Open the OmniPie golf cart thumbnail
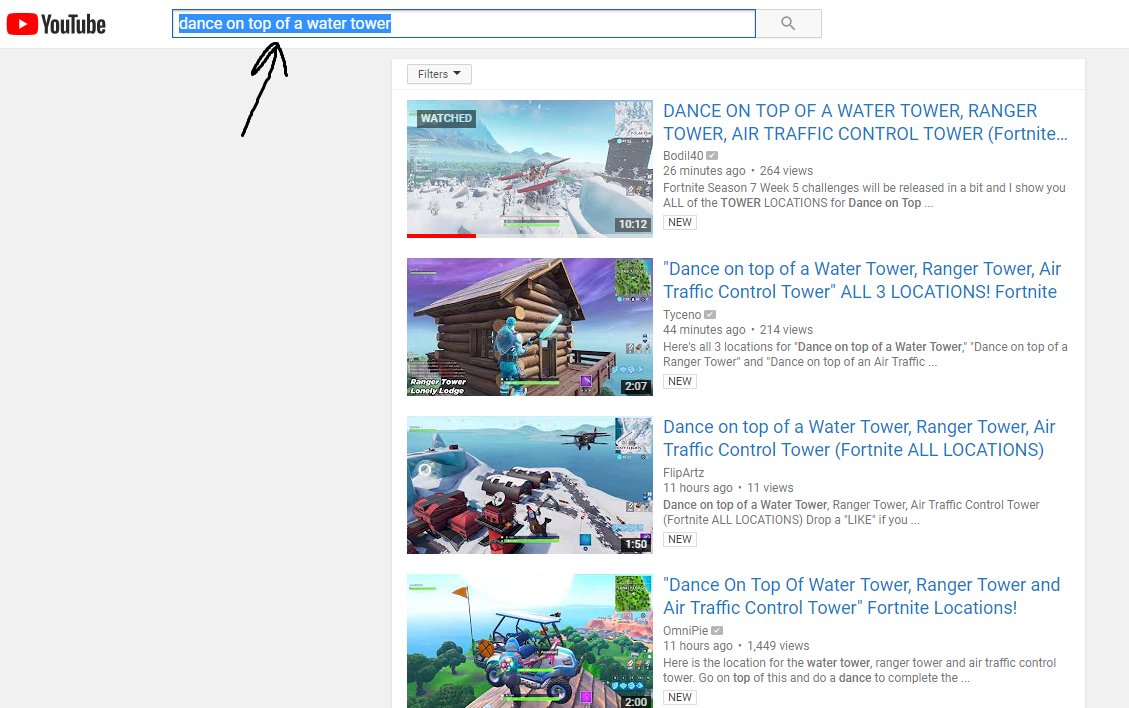 pyautogui.click(x=529, y=641)
